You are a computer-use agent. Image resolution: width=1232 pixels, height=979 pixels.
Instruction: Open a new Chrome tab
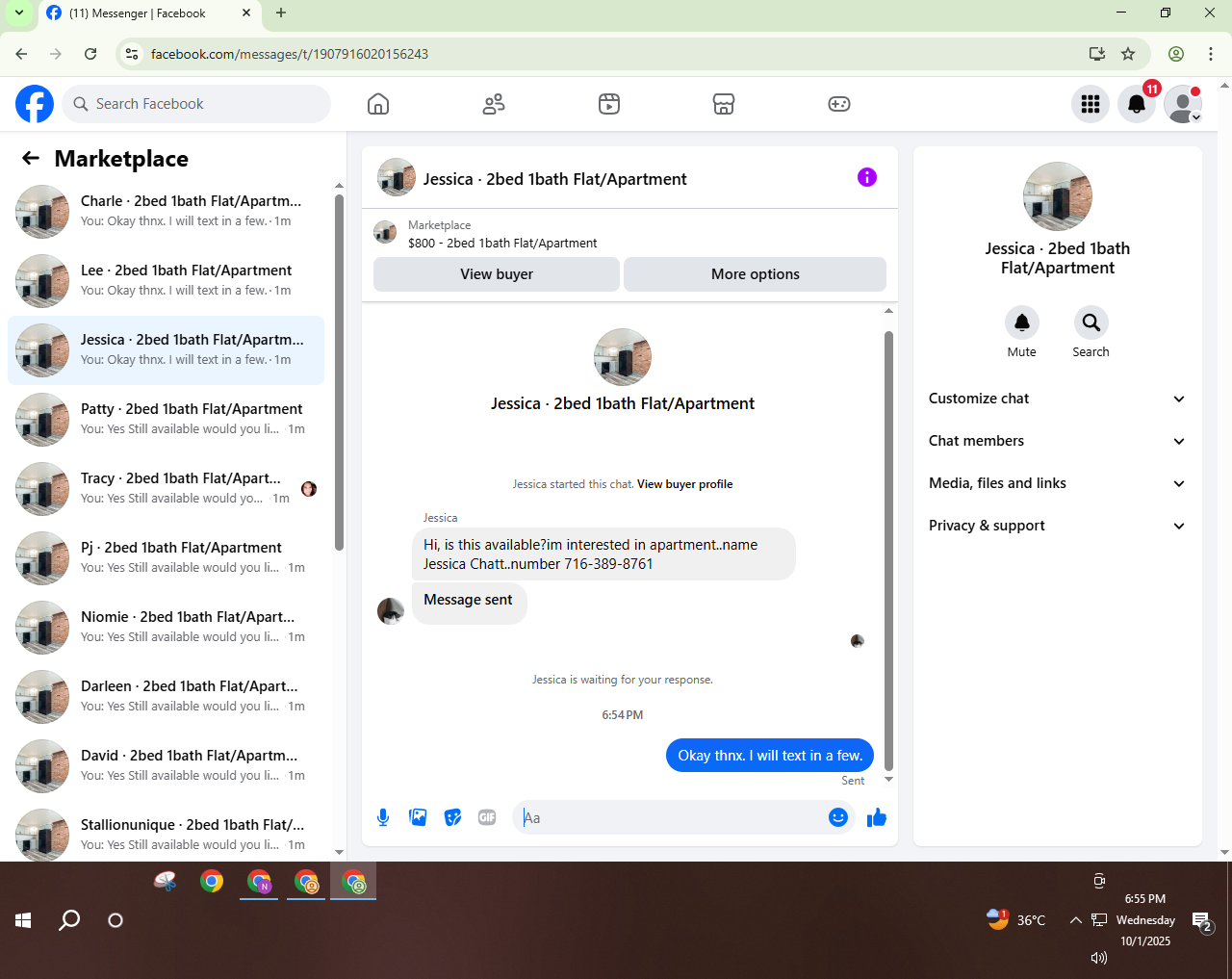click(281, 13)
